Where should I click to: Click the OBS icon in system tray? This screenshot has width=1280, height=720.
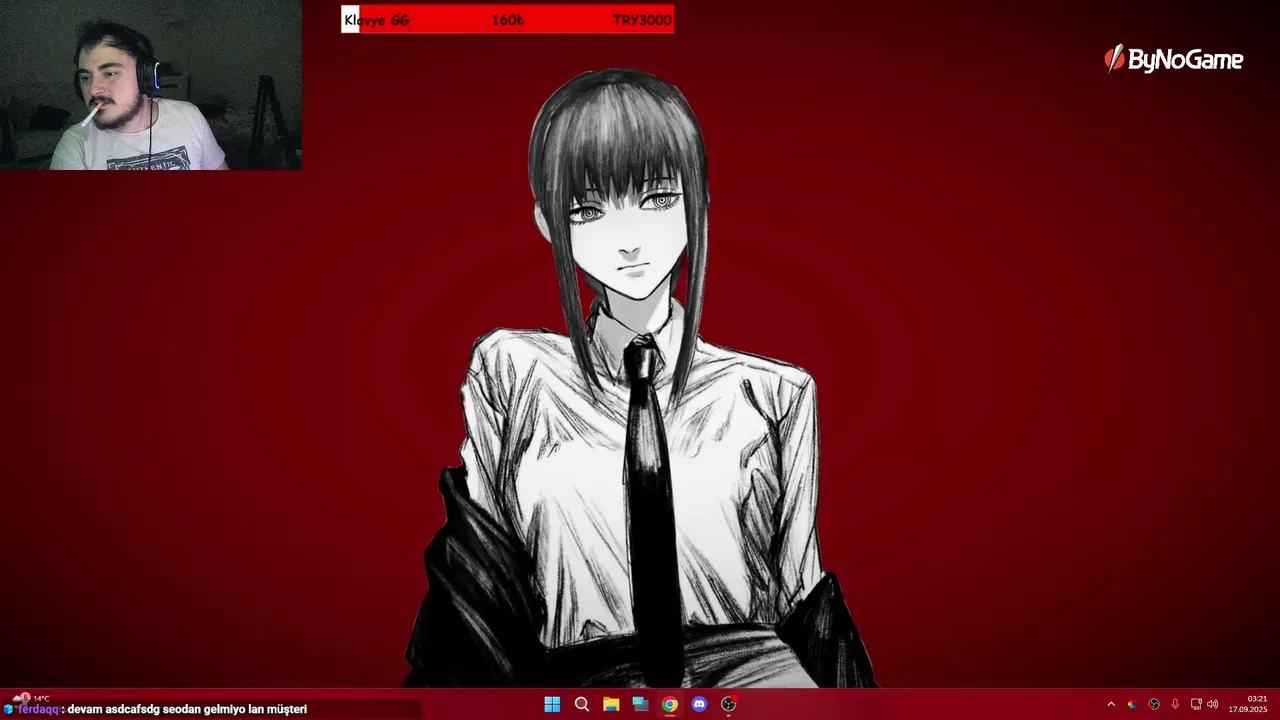1154,704
